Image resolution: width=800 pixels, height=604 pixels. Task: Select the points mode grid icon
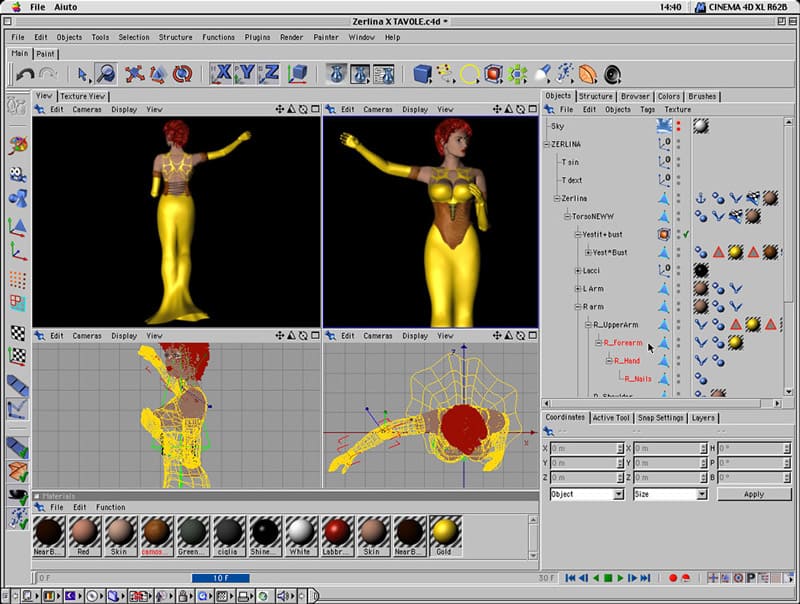tap(18, 280)
